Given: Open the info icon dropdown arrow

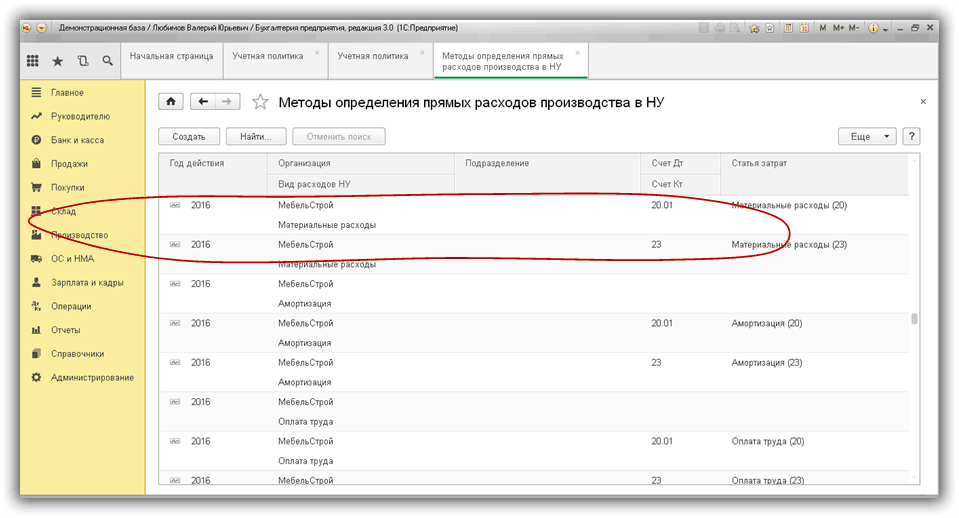Looking at the screenshot, I should point(886,30).
